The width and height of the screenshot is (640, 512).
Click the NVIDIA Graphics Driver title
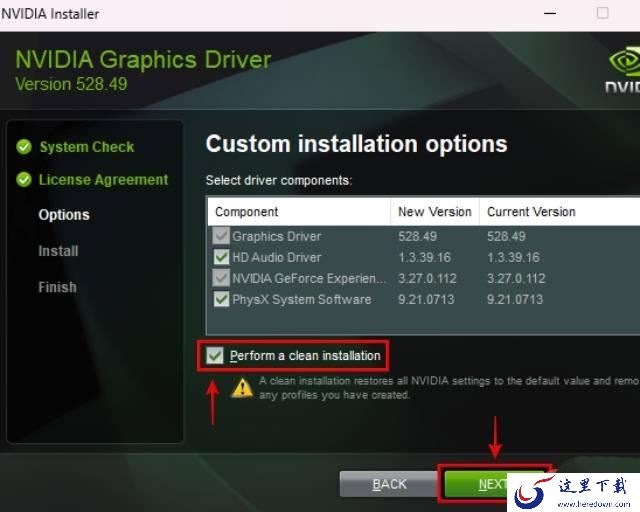[x=143, y=60]
